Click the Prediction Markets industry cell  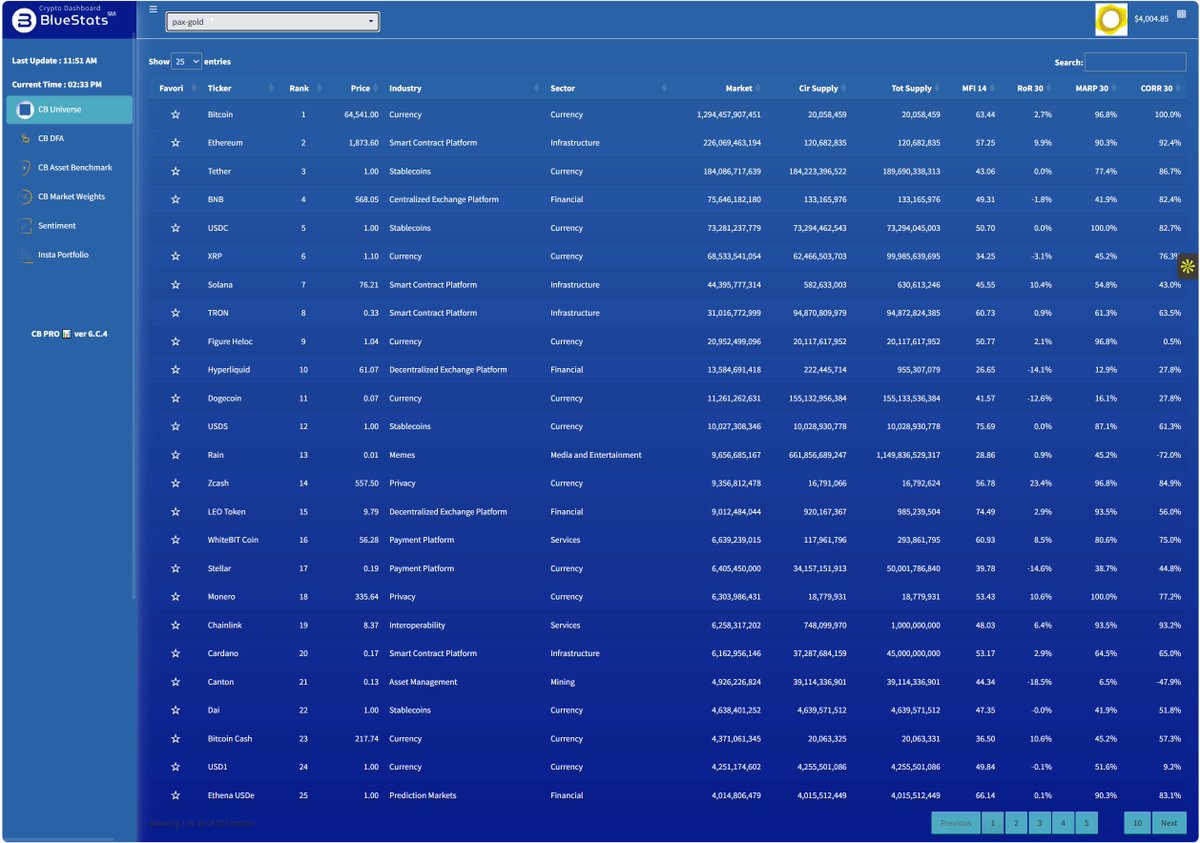pyautogui.click(x=423, y=796)
